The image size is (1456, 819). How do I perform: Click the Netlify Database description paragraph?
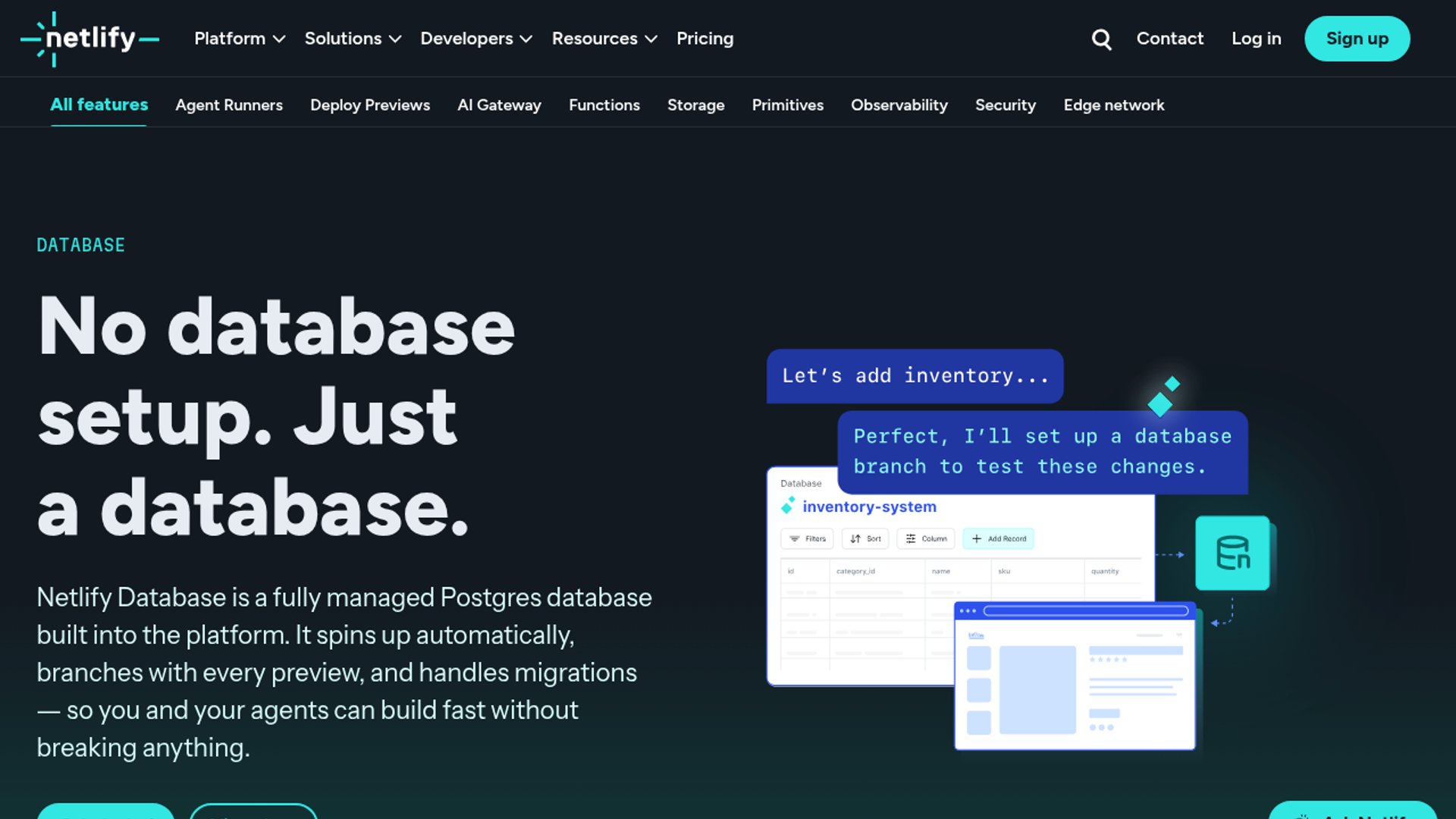coord(344,672)
